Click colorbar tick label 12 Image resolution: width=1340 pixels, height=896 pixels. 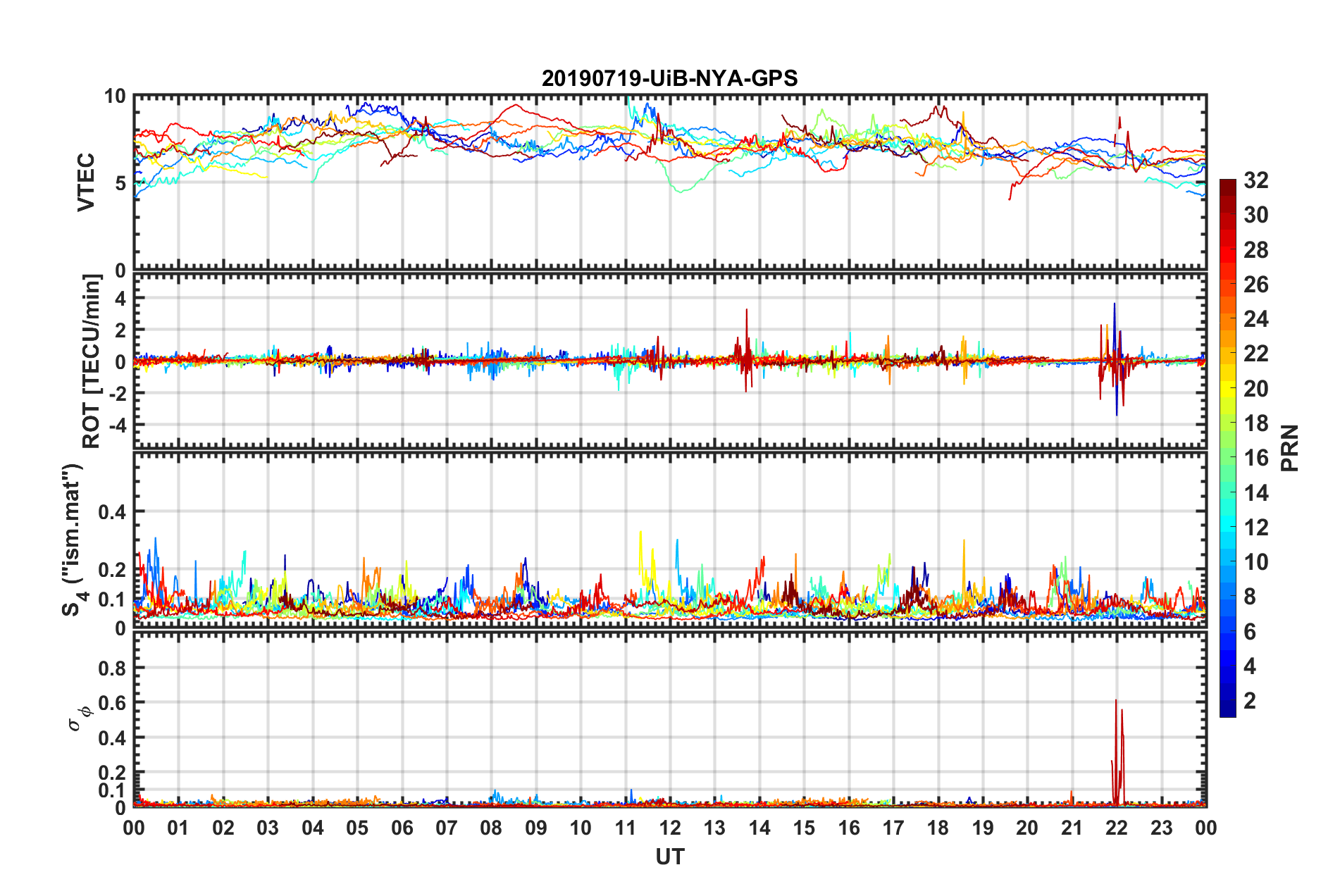coord(1256,527)
